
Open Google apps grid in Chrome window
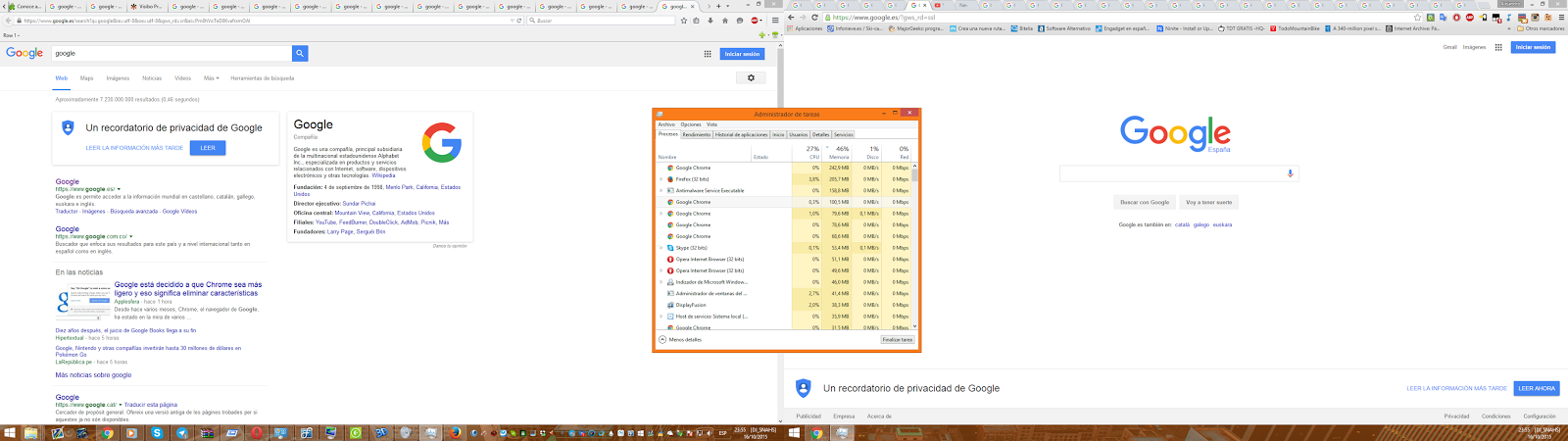click(x=1498, y=47)
